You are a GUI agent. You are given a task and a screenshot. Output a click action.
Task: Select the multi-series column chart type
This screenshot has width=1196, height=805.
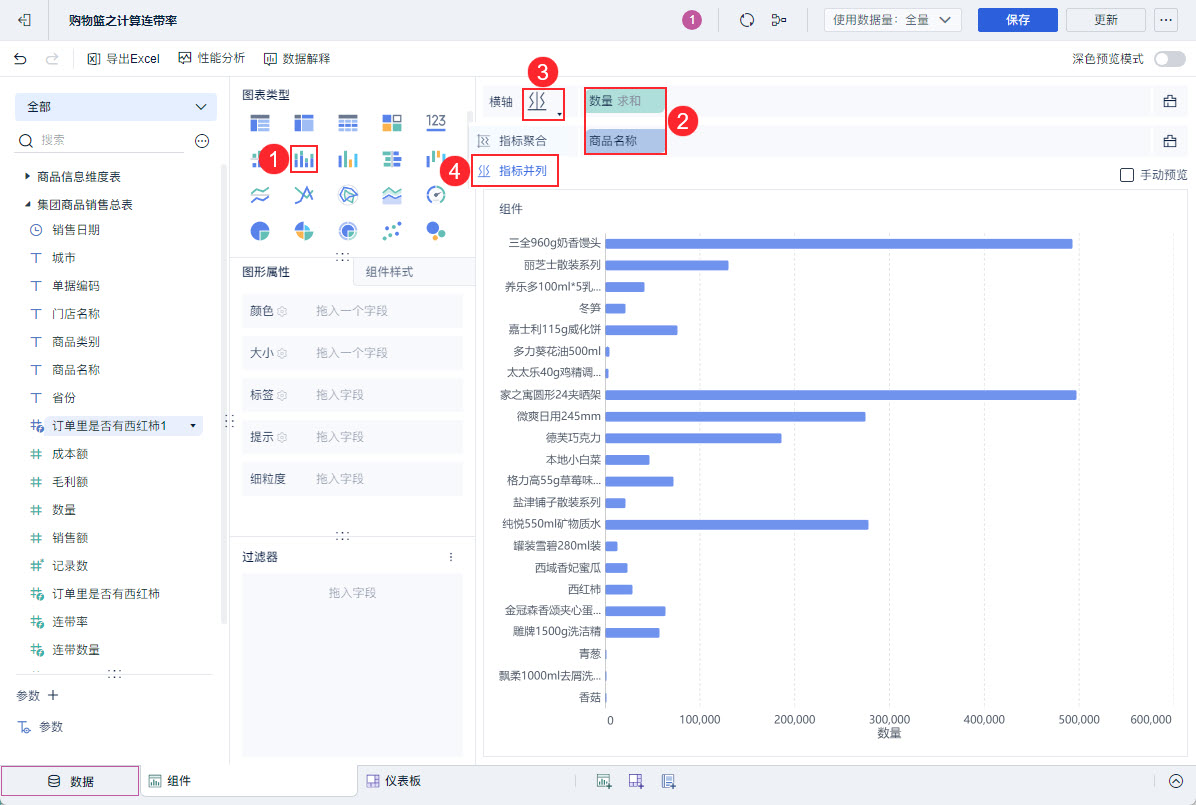click(x=348, y=159)
